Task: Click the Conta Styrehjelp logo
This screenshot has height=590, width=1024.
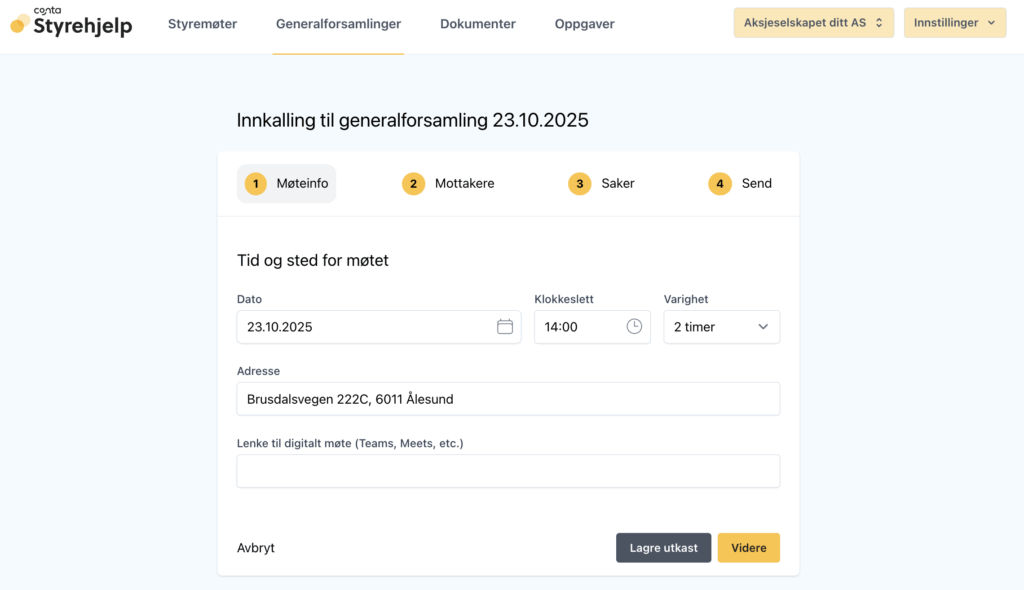Action: pos(71,23)
